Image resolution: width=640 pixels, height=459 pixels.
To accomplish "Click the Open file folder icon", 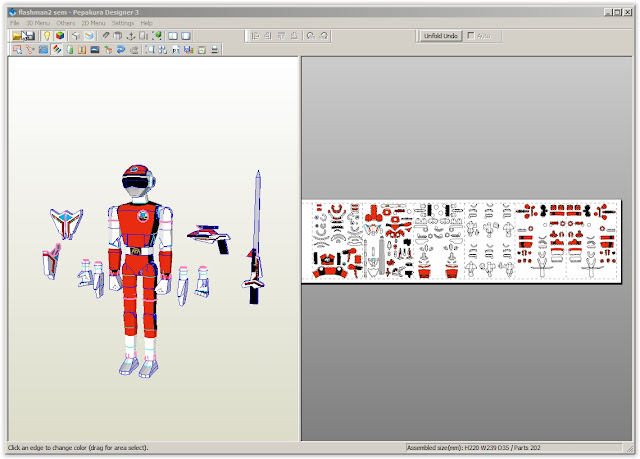I will [16, 36].
